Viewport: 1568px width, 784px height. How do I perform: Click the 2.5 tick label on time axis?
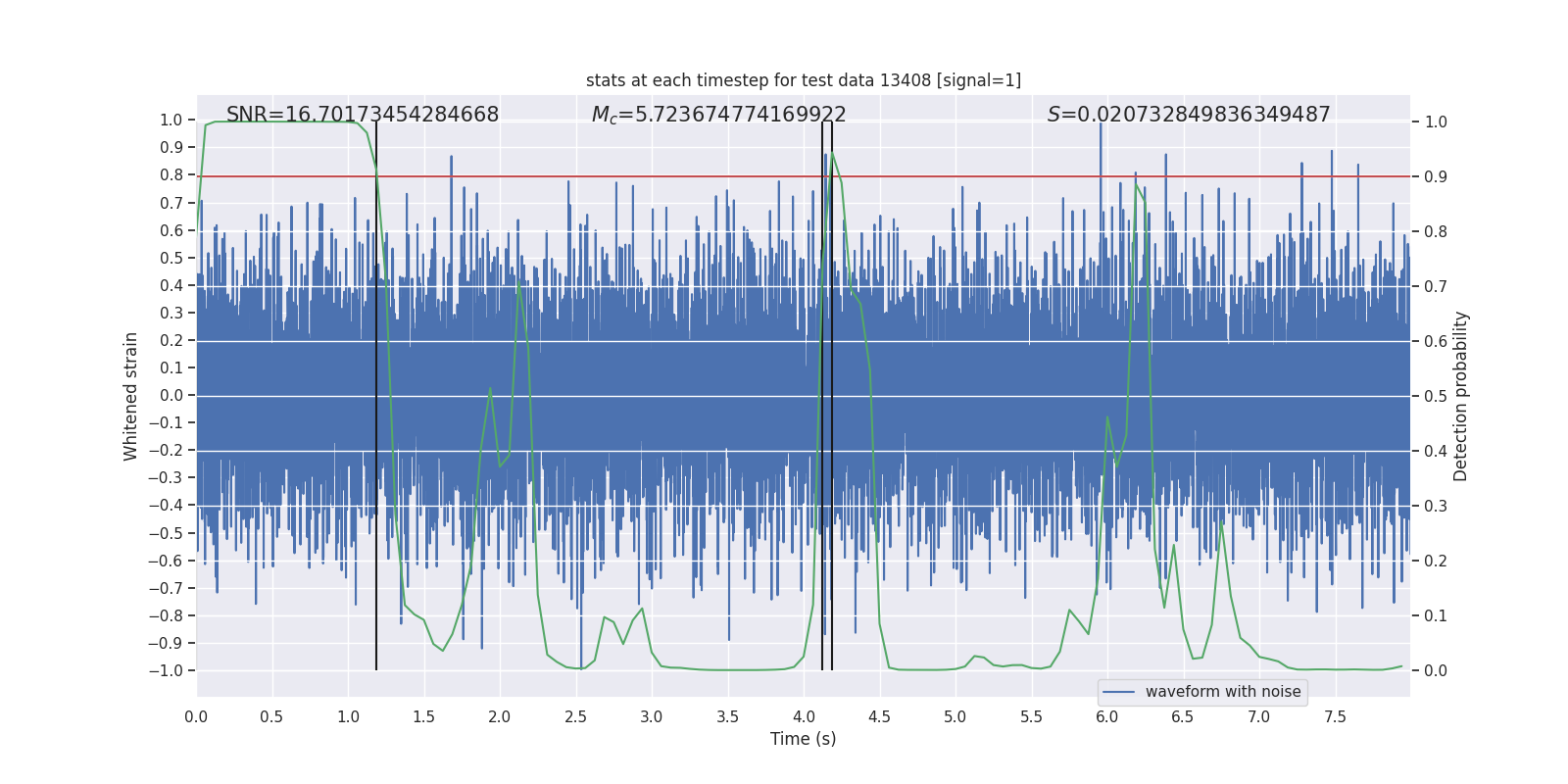576,716
